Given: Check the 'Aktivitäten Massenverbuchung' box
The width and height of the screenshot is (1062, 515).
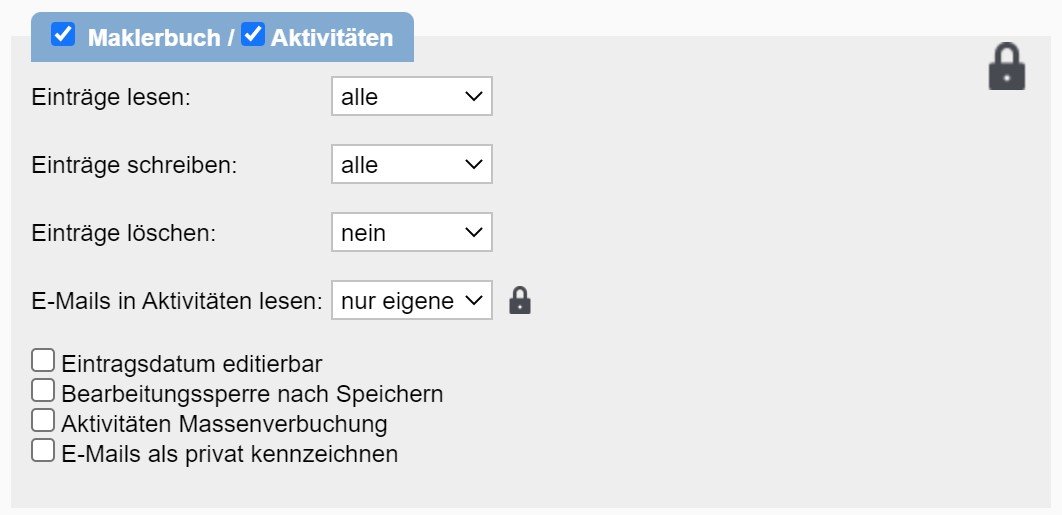Looking at the screenshot, I should 43,419.
